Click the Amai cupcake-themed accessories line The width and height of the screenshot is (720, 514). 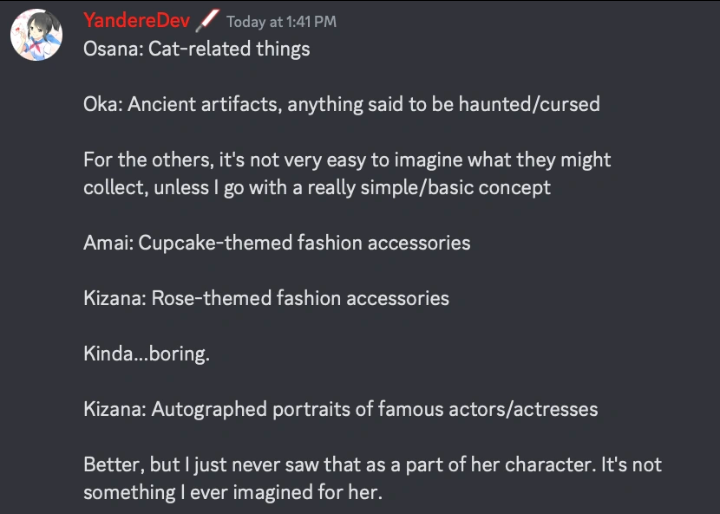click(277, 243)
